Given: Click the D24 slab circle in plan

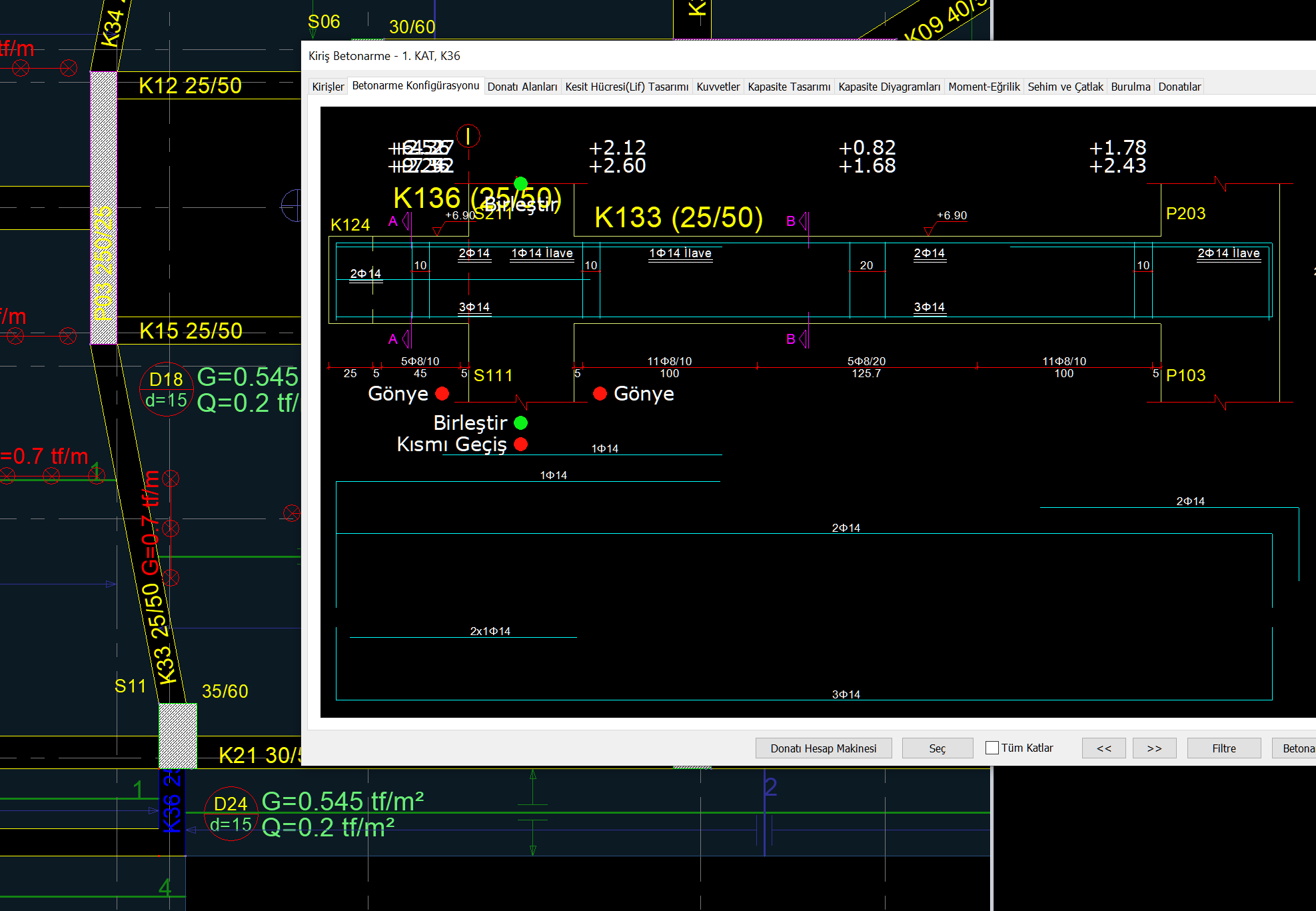Looking at the screenshot, I should click(231, 814).
